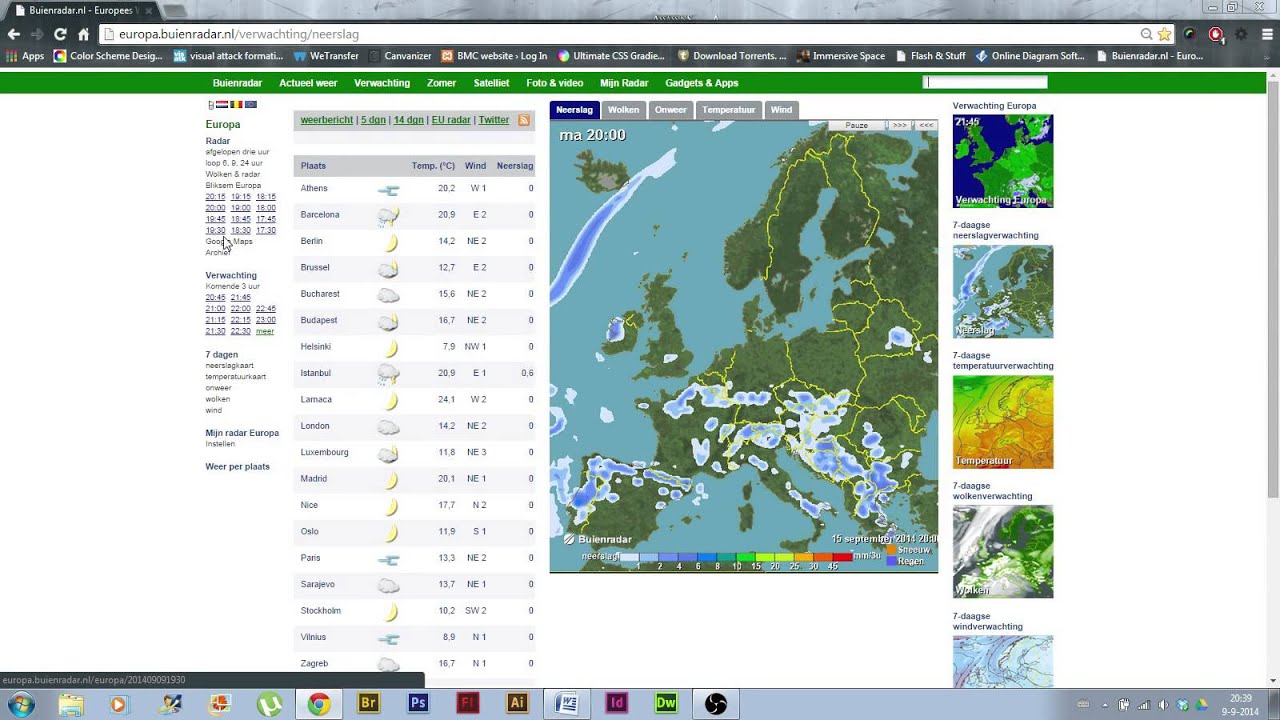1280x720 pixels.
Task: Switch to the Wolken map tab
Action: 623,110
